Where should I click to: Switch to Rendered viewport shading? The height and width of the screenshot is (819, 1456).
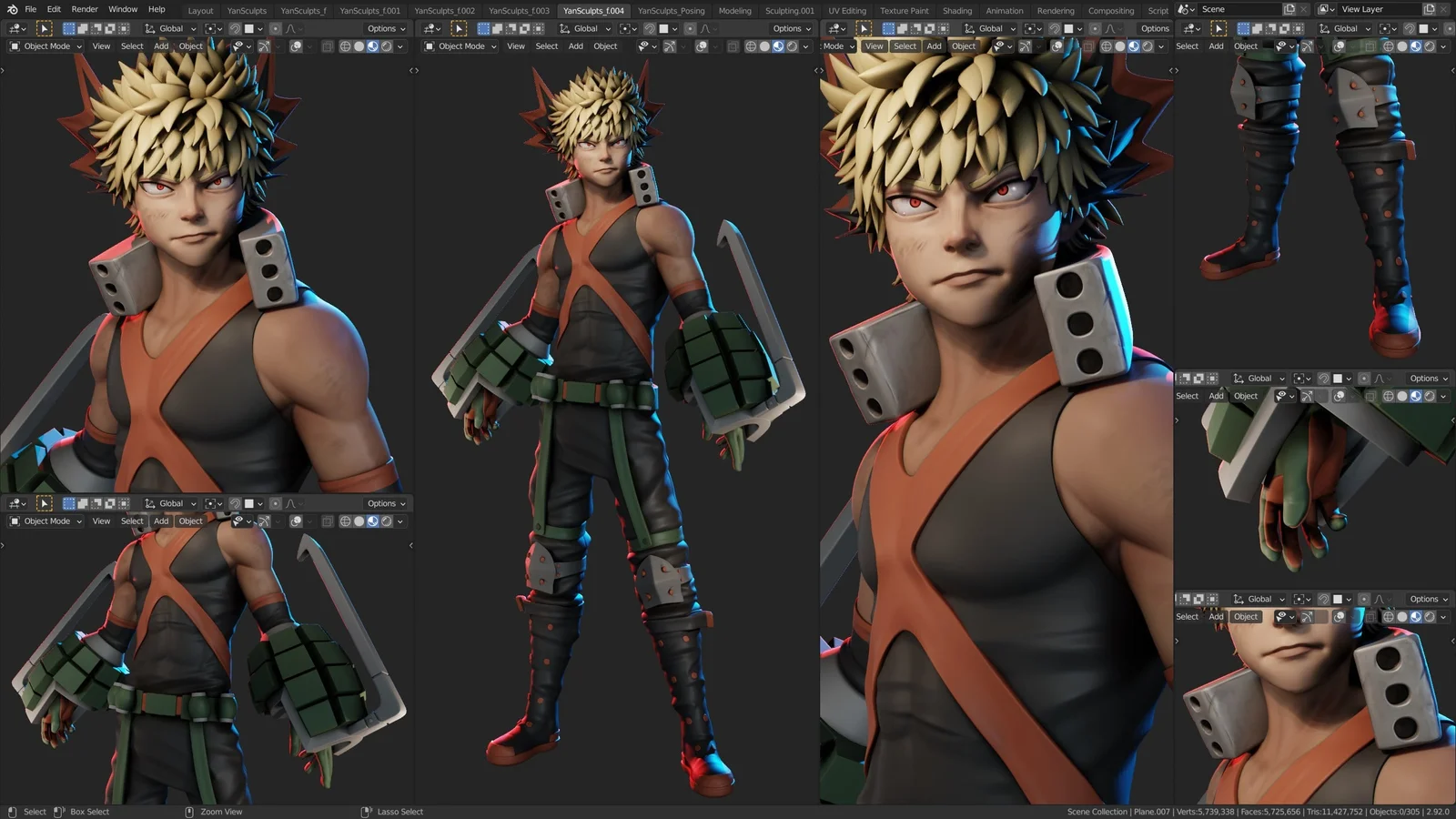click(x=386, y=47)
